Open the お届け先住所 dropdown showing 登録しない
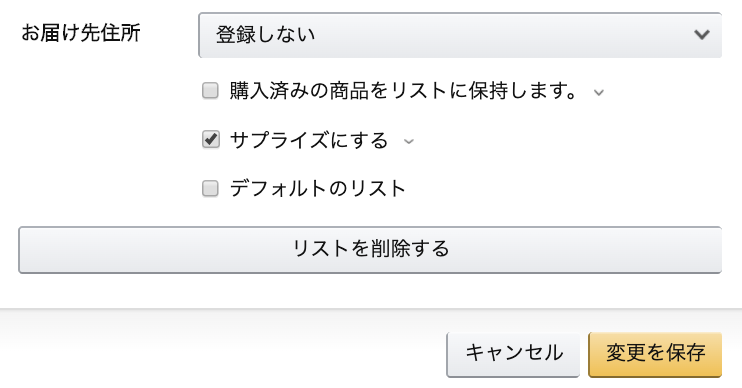The image size is (742, 388). (x=460, y=35)
